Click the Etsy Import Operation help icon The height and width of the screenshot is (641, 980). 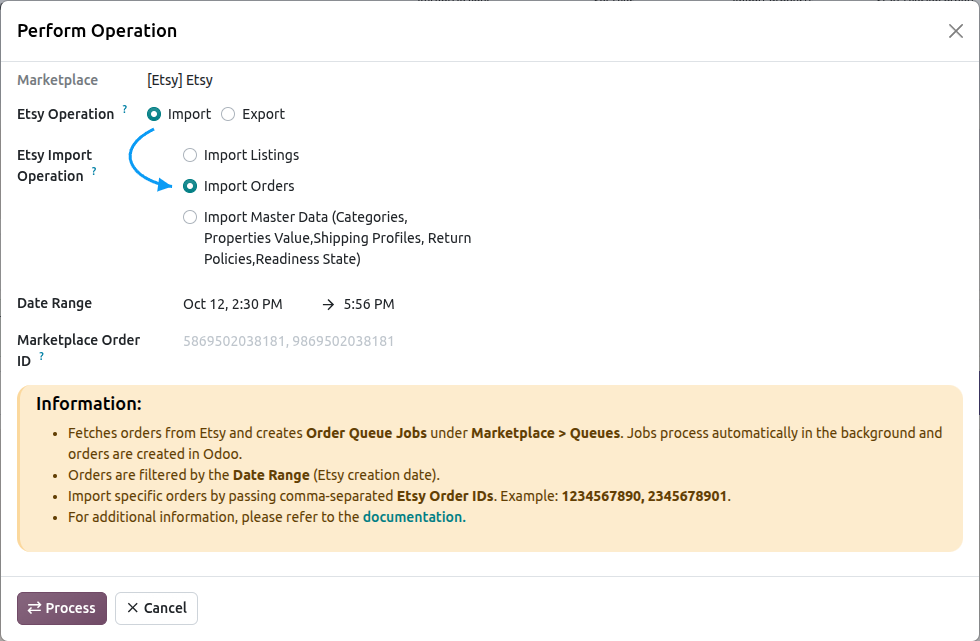click(94, 171)
